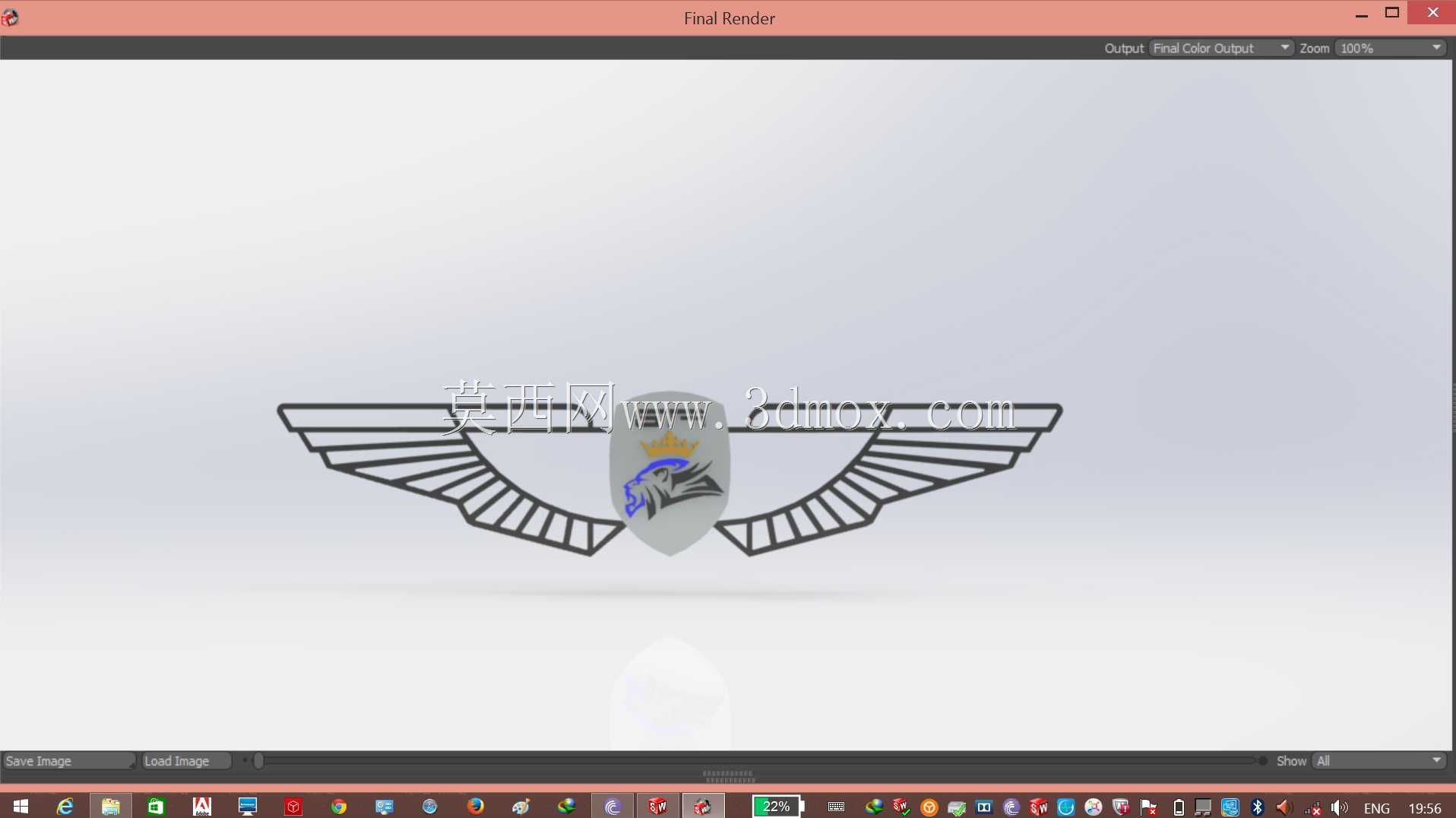This screenshot has height=818, width=1456.
Task: Open the Internet Download Manager taskbar icon
Action: pyautogui.click(x=567, y=807)
